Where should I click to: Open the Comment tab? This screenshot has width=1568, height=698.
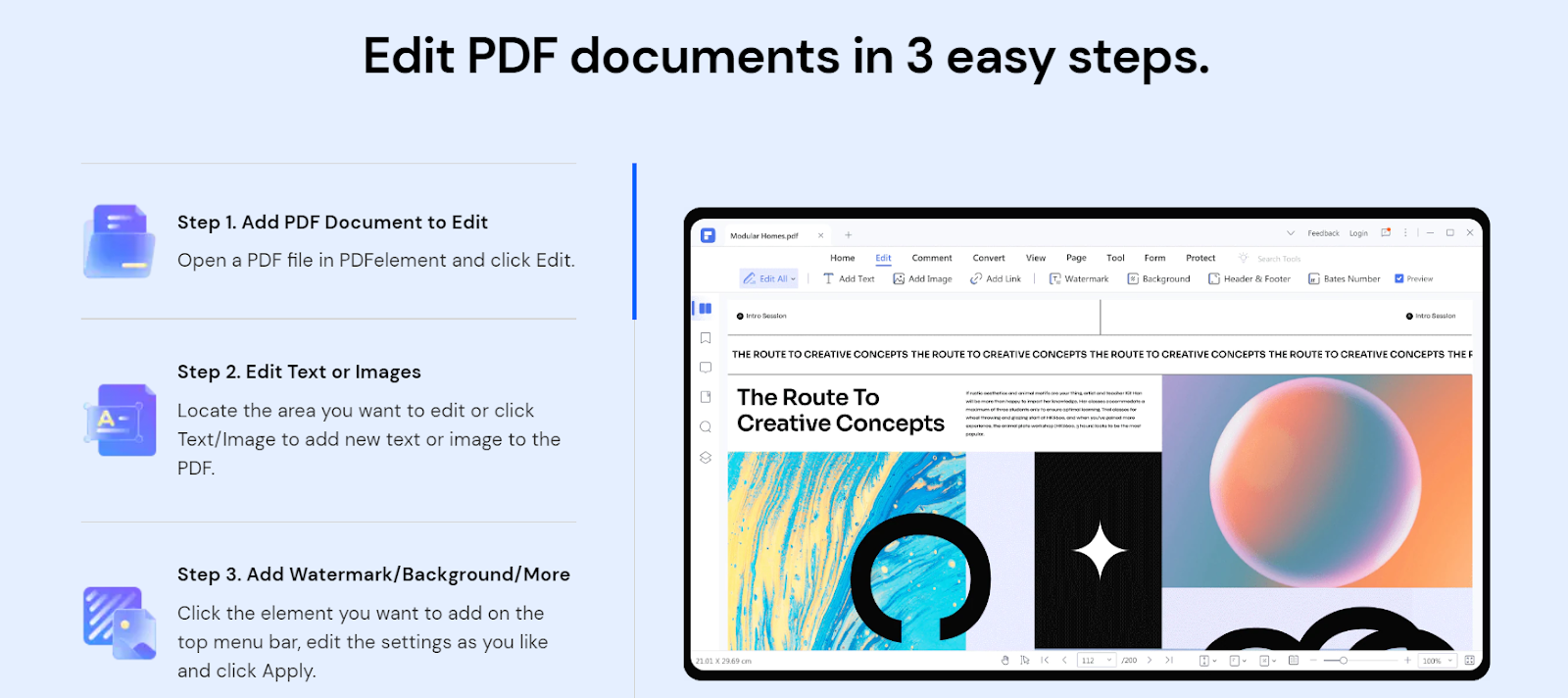(932, 258)
